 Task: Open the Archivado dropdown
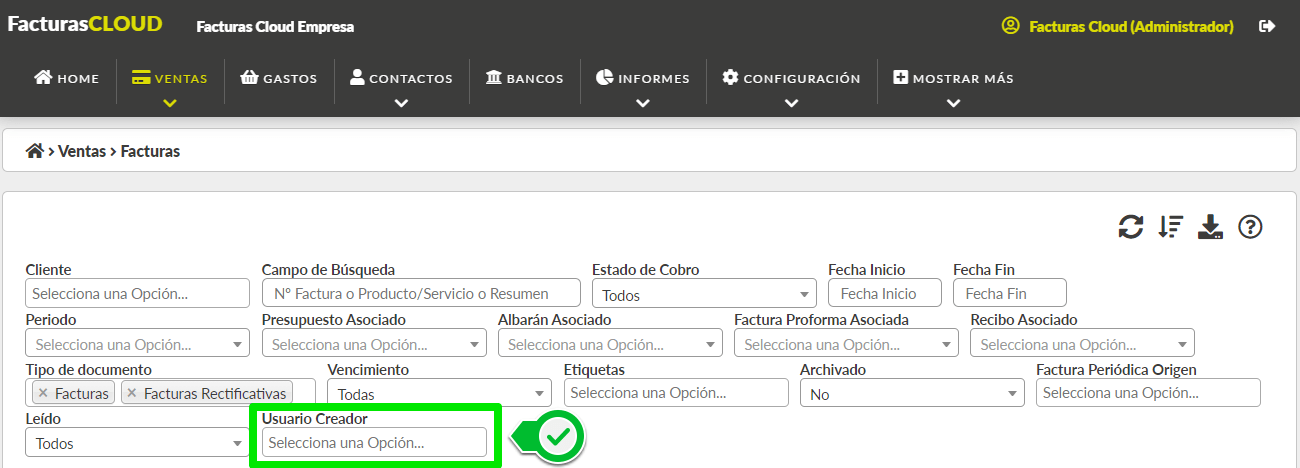tap(912, 394)
